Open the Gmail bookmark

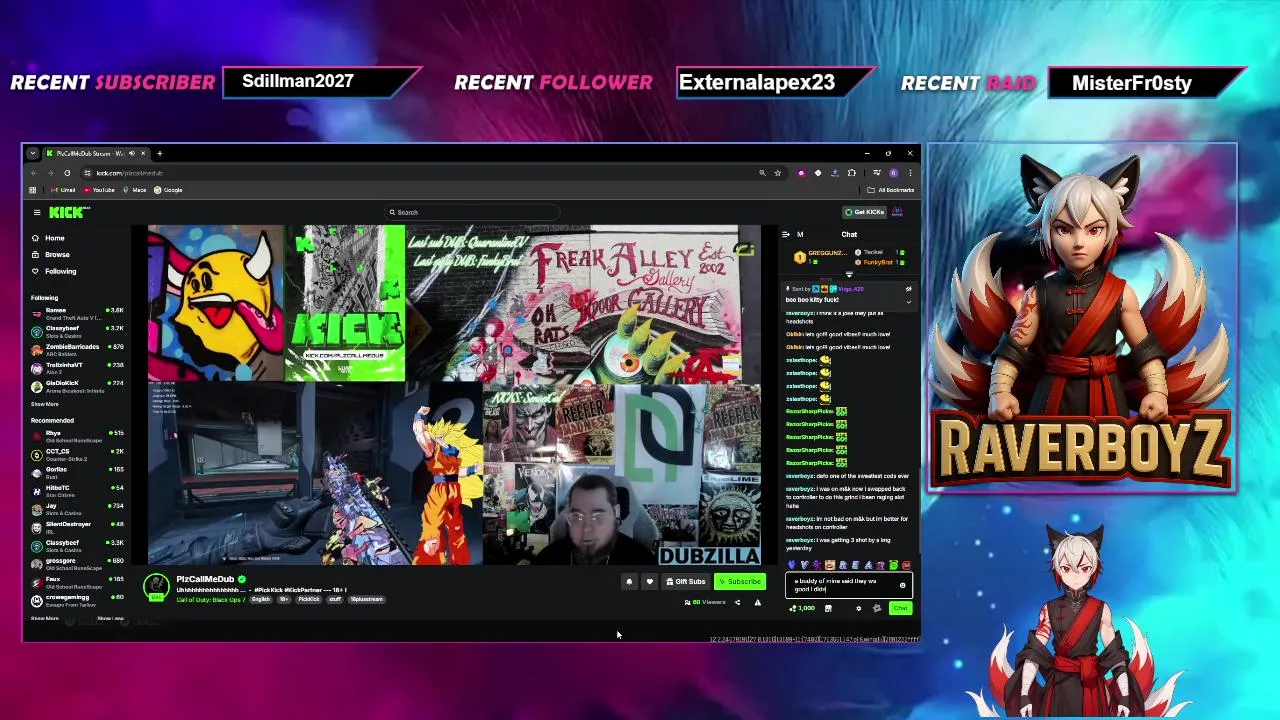click(64, 190)
